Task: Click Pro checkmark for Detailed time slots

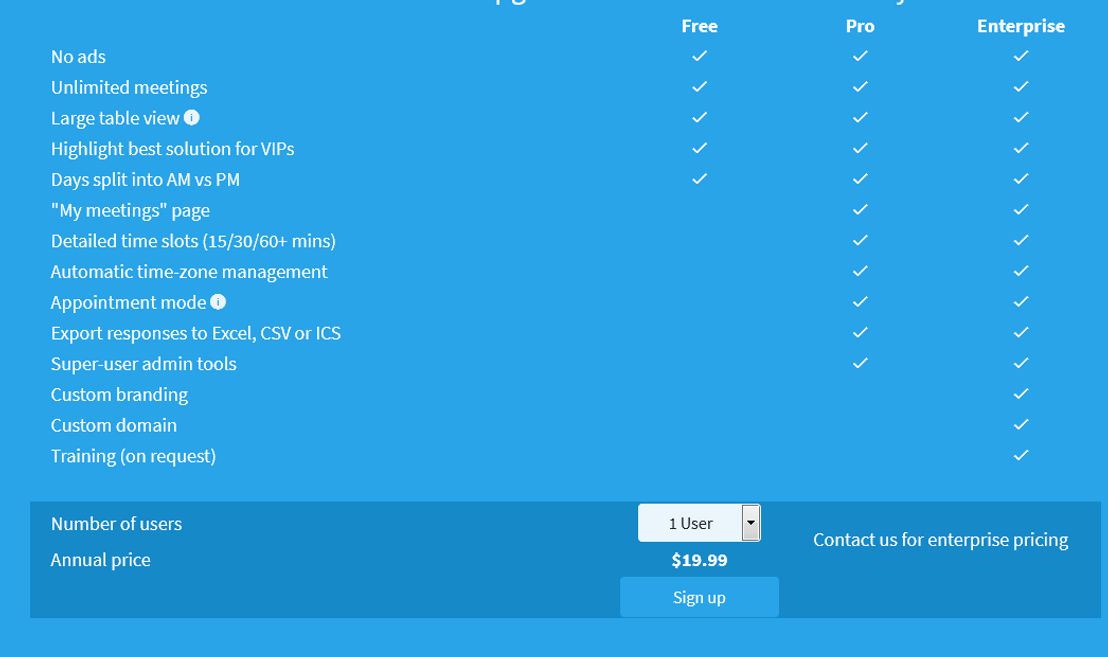Action: [x=860, y=240]
